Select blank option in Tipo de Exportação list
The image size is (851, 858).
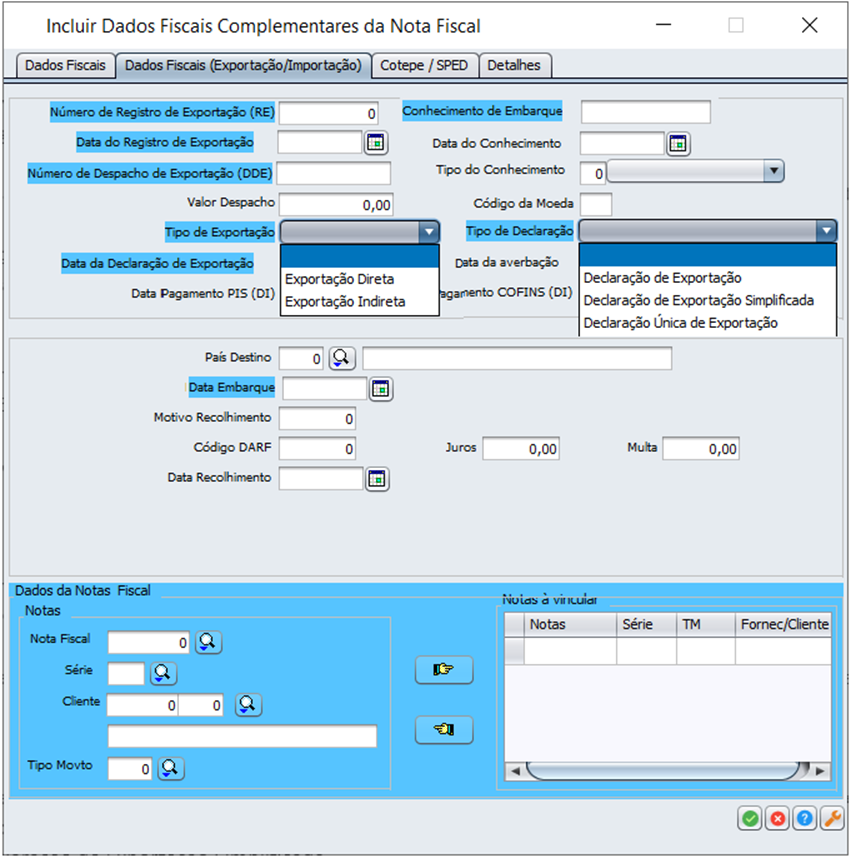[360, 257]
